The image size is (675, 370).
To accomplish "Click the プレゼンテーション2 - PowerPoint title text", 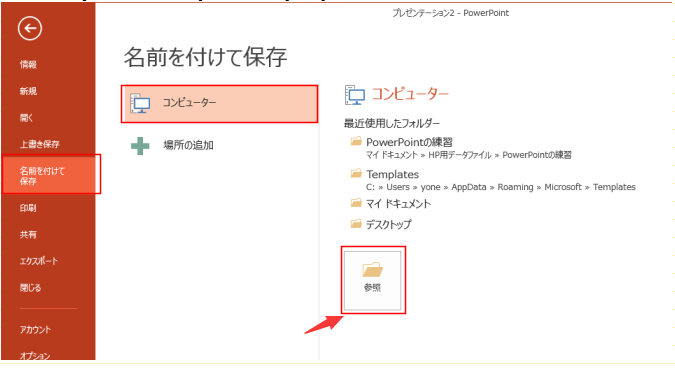I will (450, 13).
